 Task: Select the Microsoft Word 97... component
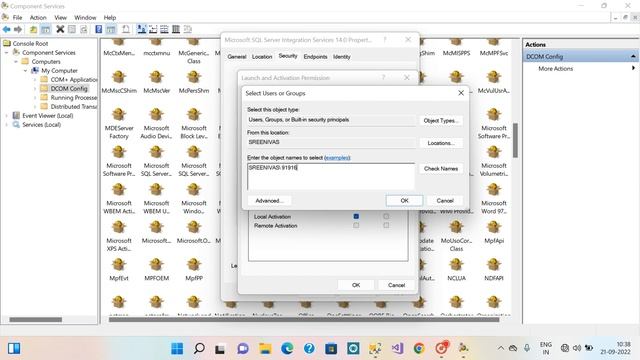point(494,198)
